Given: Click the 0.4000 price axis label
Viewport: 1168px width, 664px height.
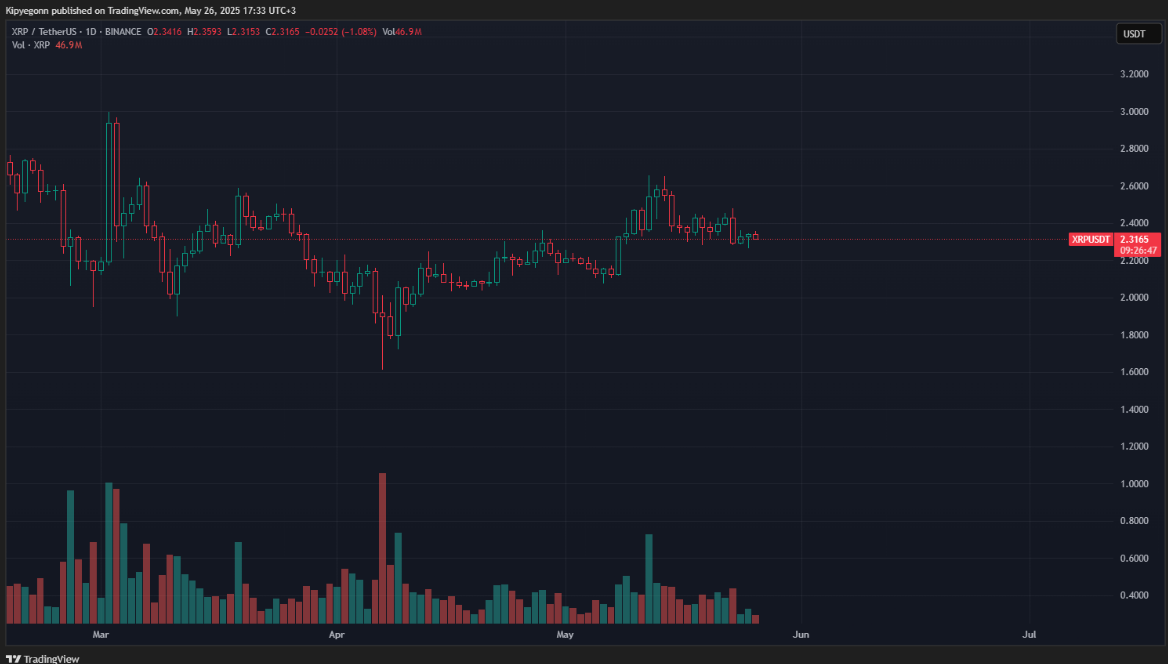Looking at the screenshot, I should pyautogui.click(x=1134, y=595).
